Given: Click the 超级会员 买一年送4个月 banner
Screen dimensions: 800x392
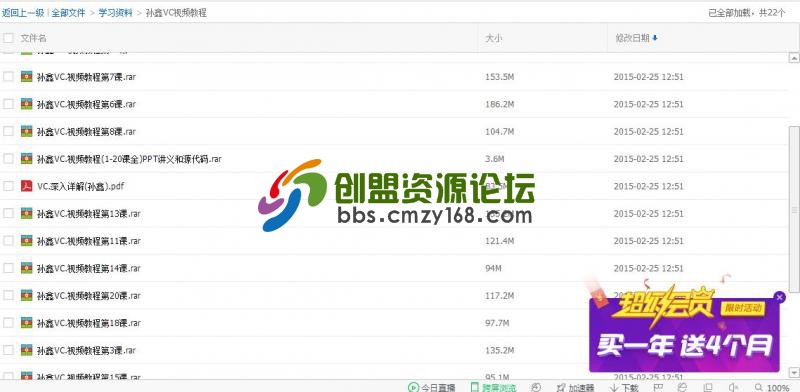Looking at the screenshot, I should (x=684, y=335).
